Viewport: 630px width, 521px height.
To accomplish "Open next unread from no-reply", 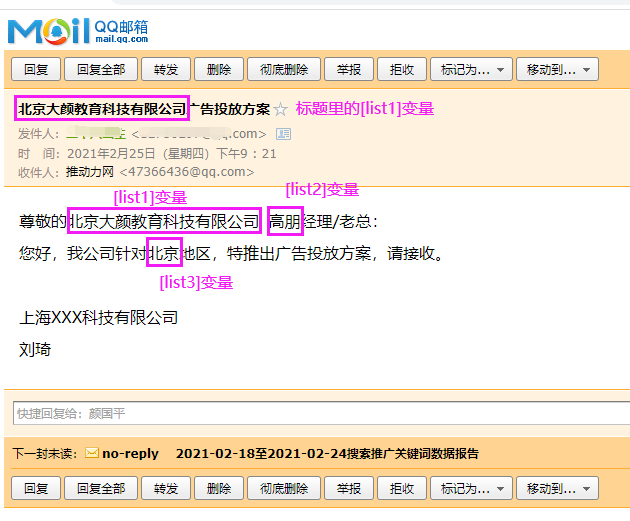I will pos(130,454).
